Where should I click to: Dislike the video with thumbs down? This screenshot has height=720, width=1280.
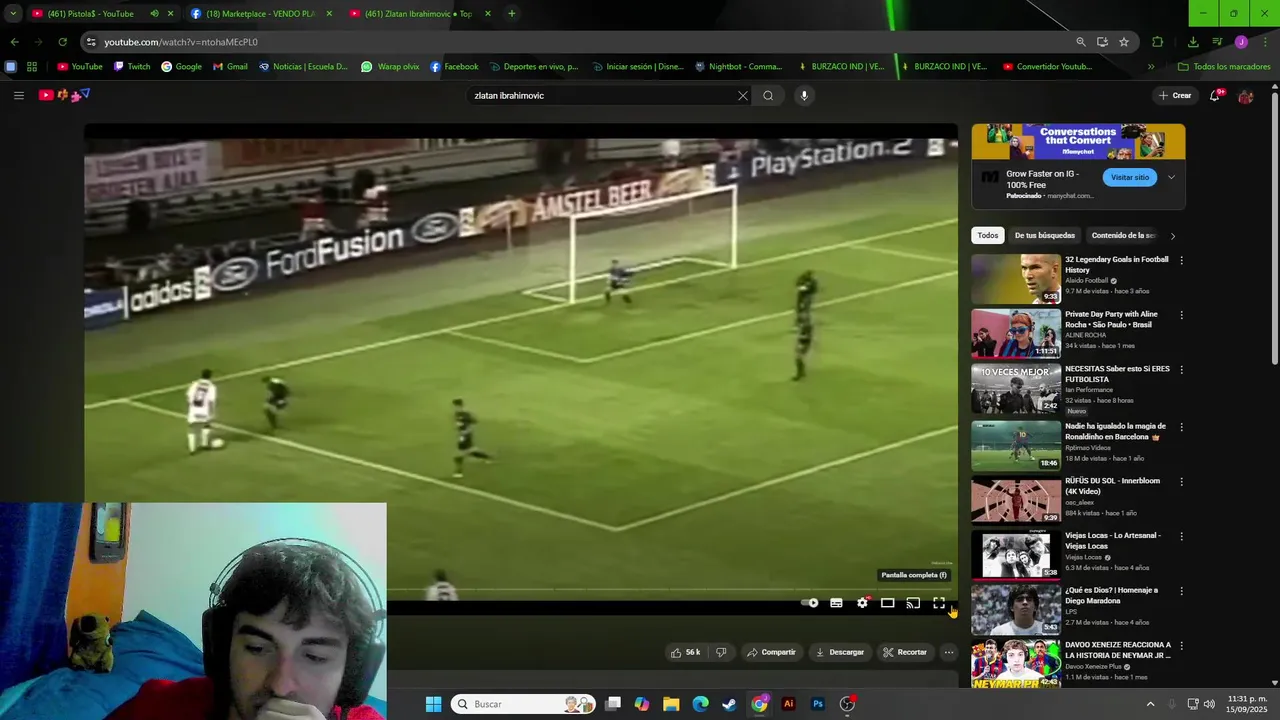[721, 652]
